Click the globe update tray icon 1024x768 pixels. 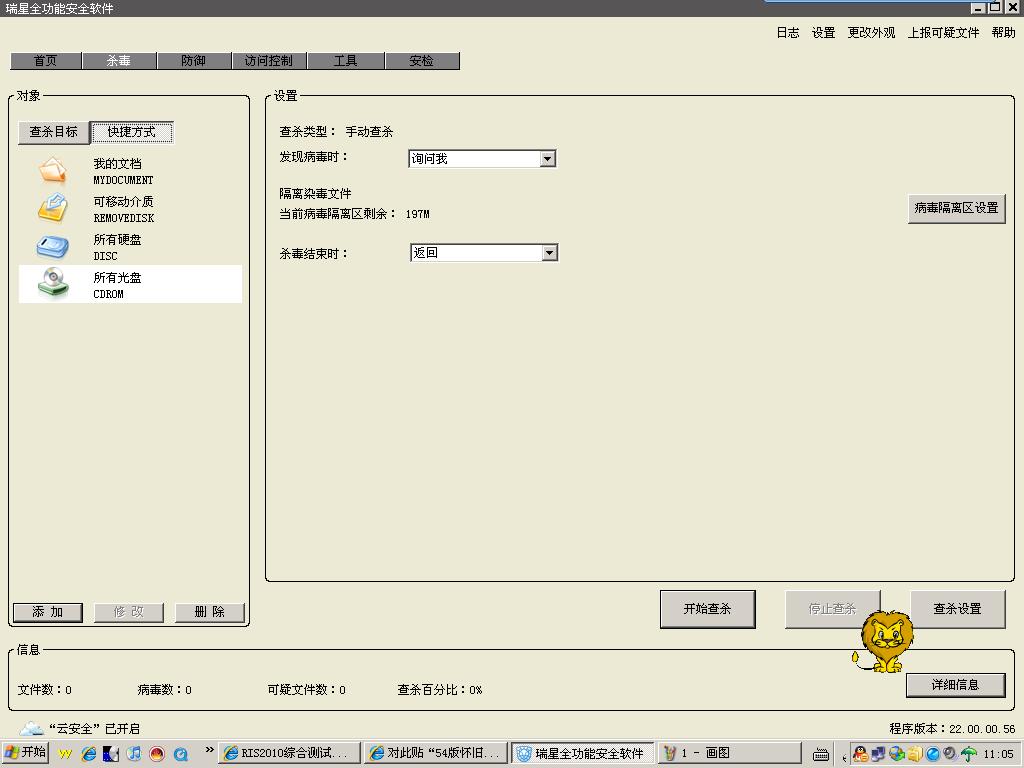[x=897, y=754]
